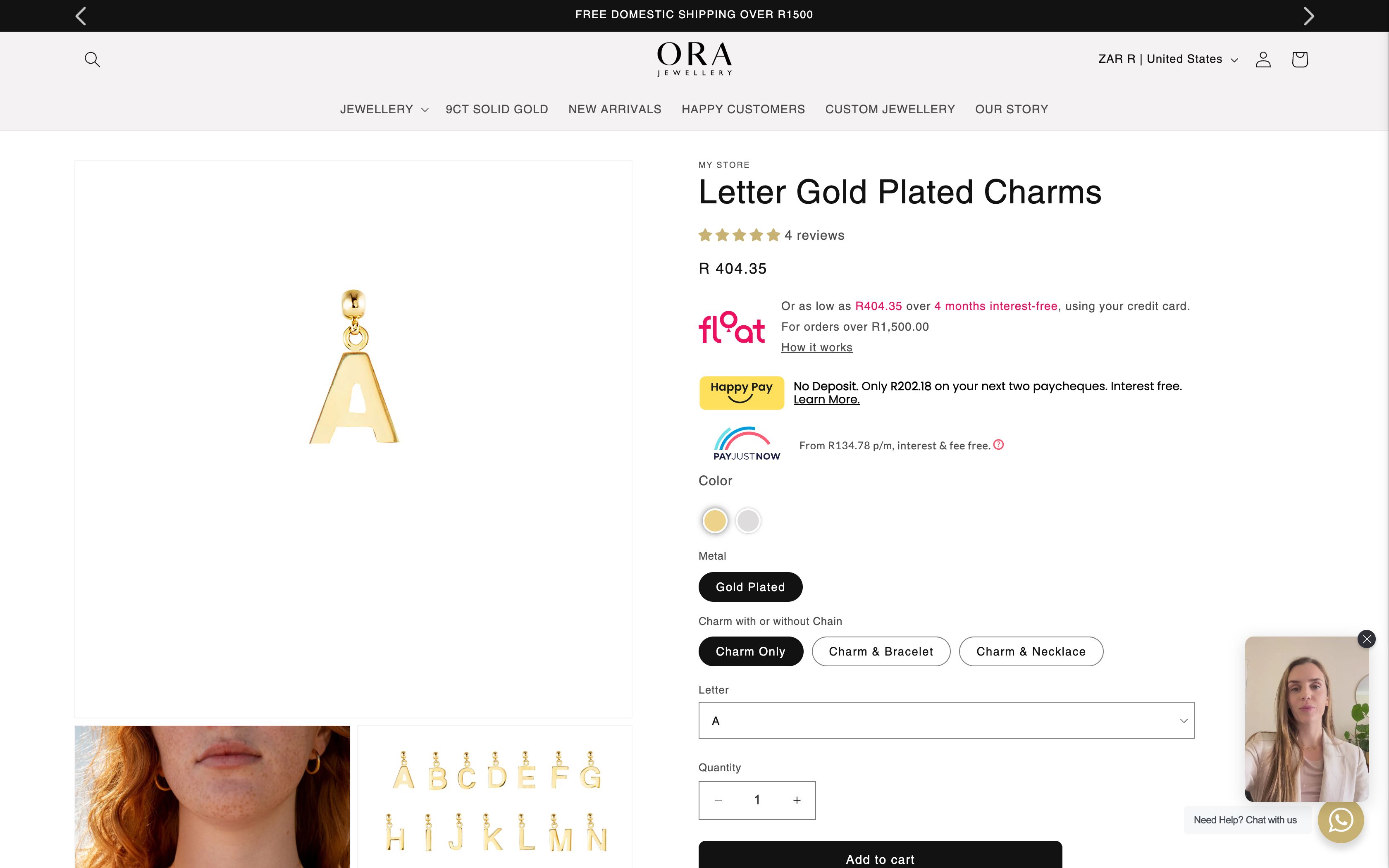
Task: Open the CUSTOM JEWELLERY menu item
Action: 889,109
